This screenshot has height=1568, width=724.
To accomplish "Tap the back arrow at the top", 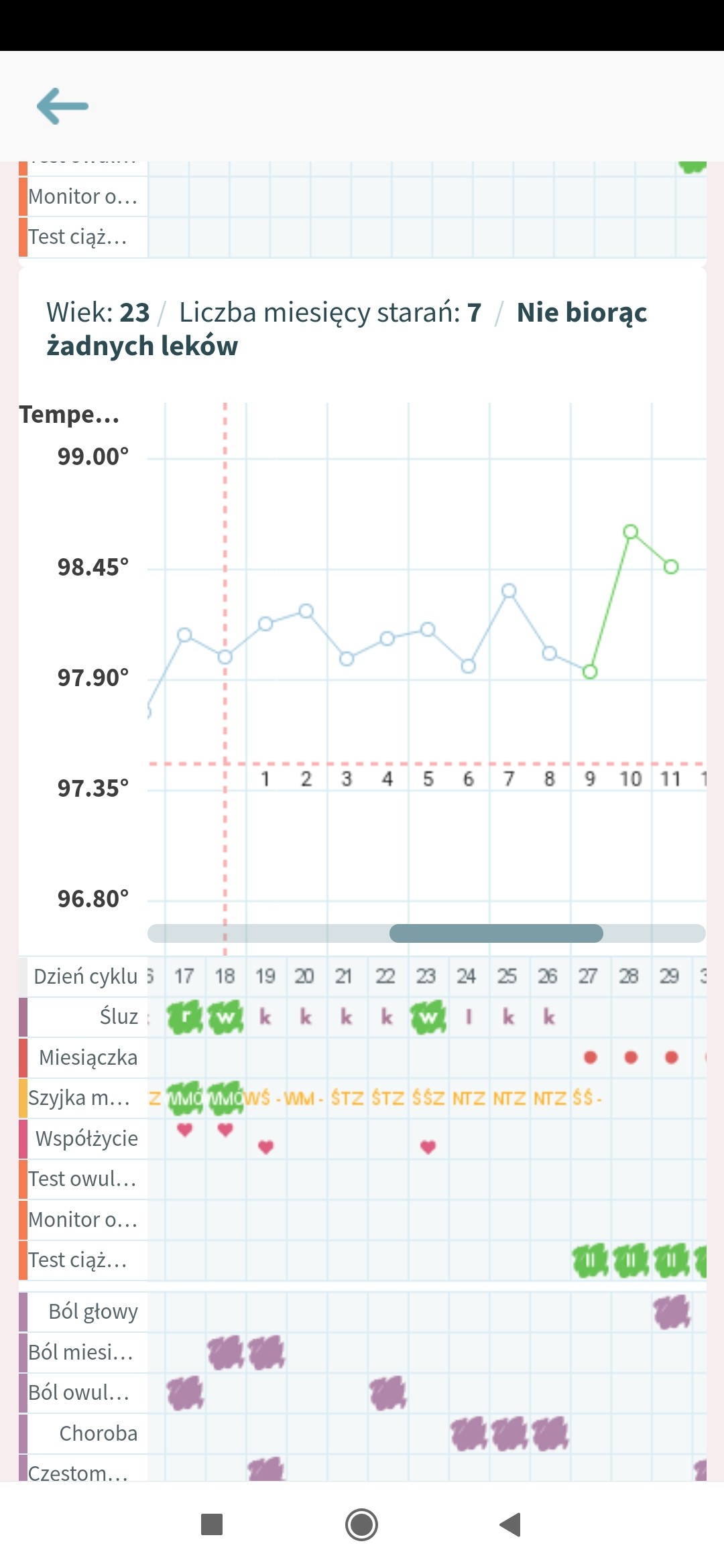I will tap(62, 106).
